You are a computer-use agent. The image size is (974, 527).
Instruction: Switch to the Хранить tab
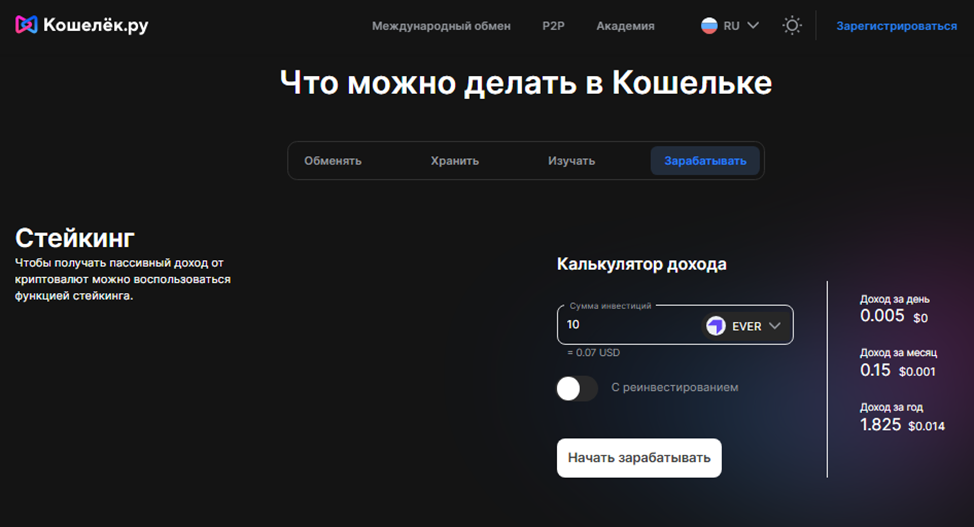click(455, 161)
